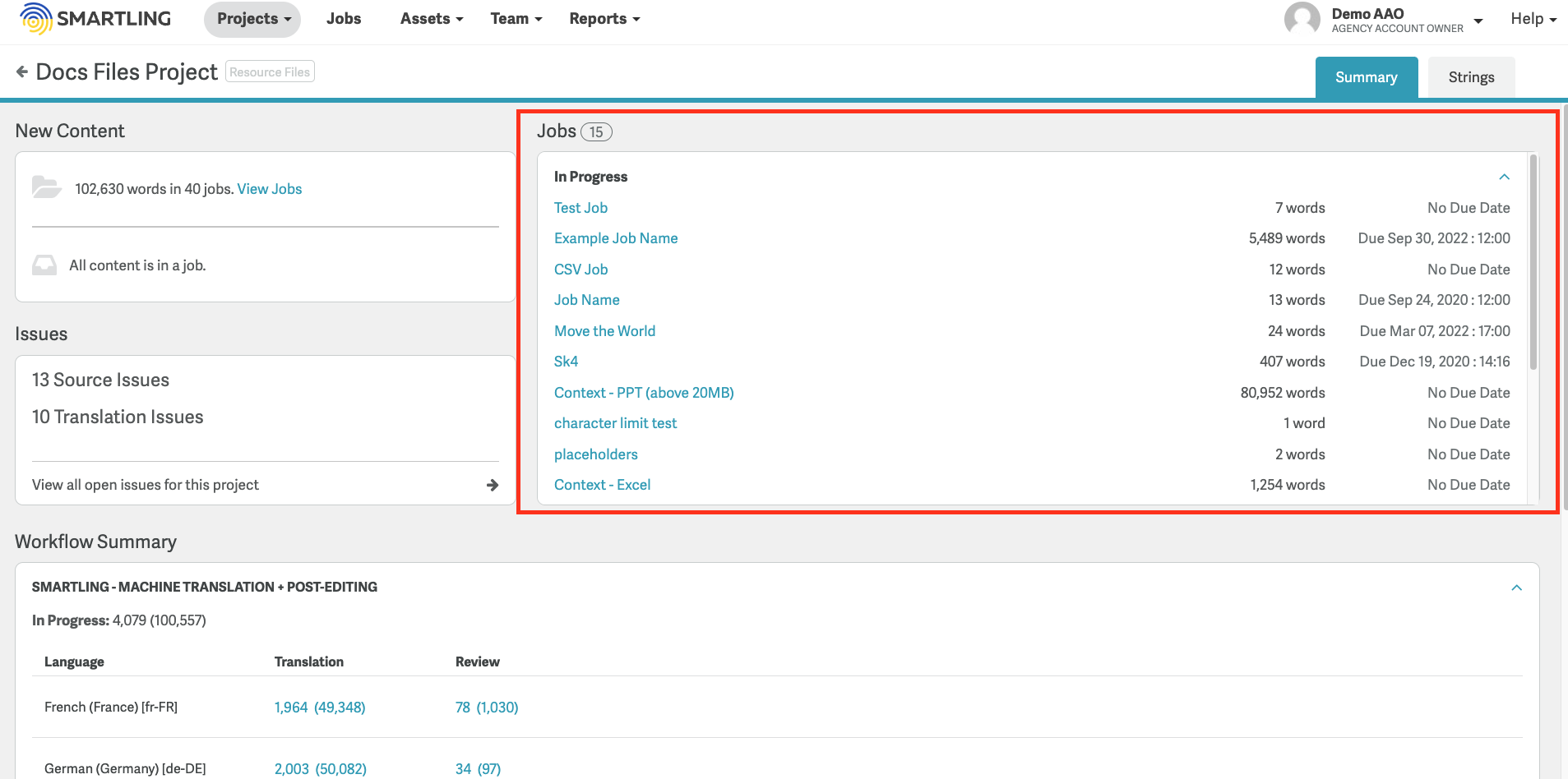Click the Jobs list scrollbar
Viewport: 1568px width, 779px height.
tap(1533, 263)
